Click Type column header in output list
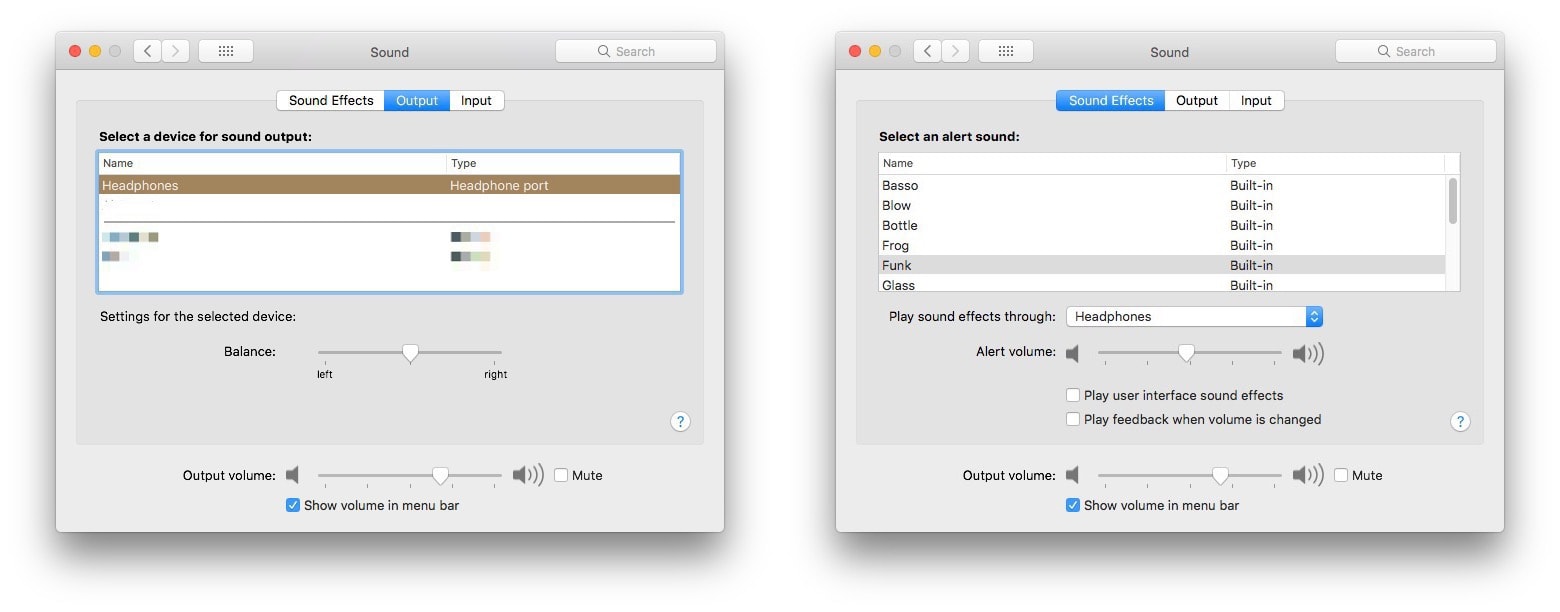 point(564,163)
